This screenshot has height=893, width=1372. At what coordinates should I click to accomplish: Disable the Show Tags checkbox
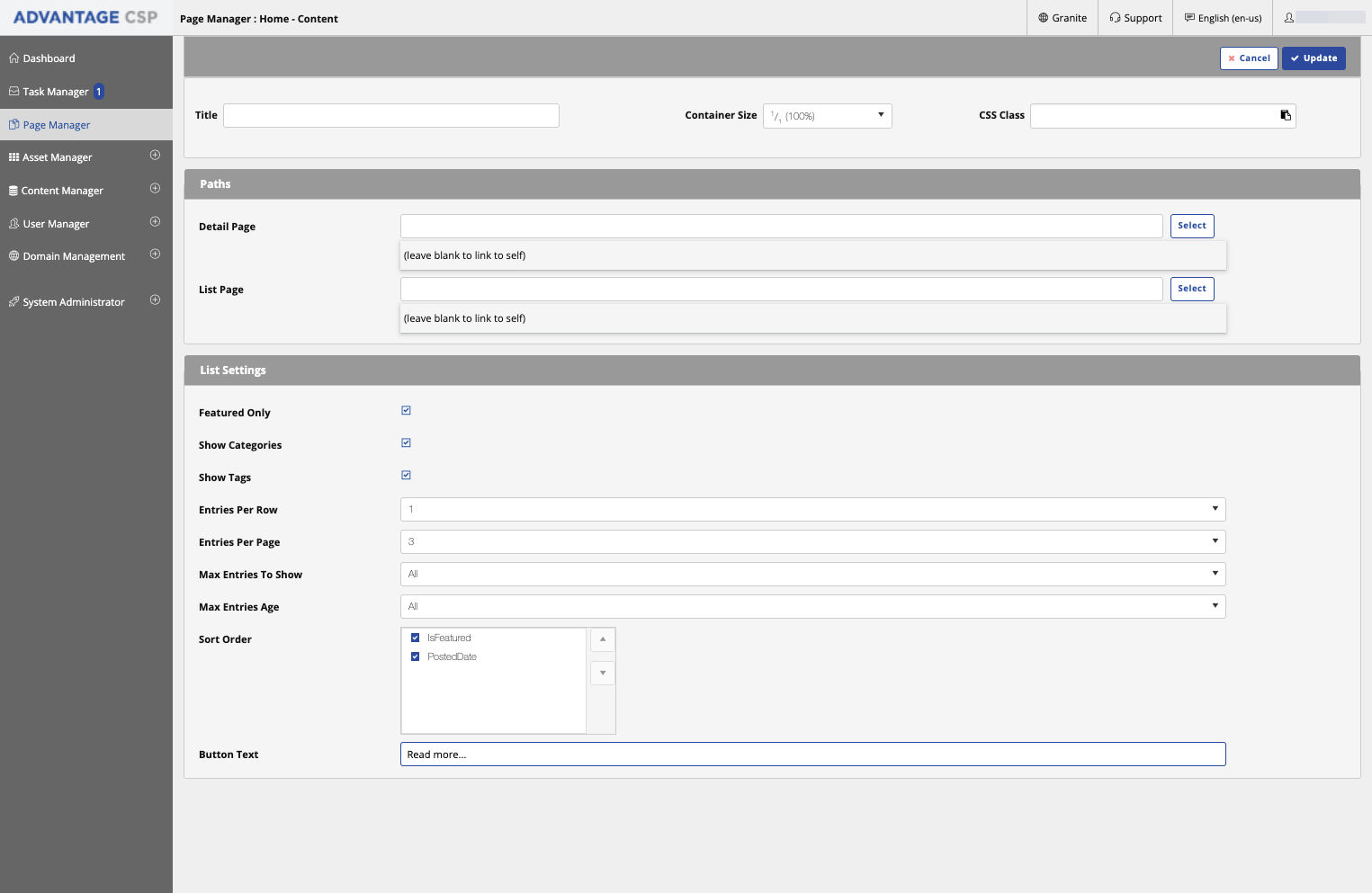tap(406, 476)
